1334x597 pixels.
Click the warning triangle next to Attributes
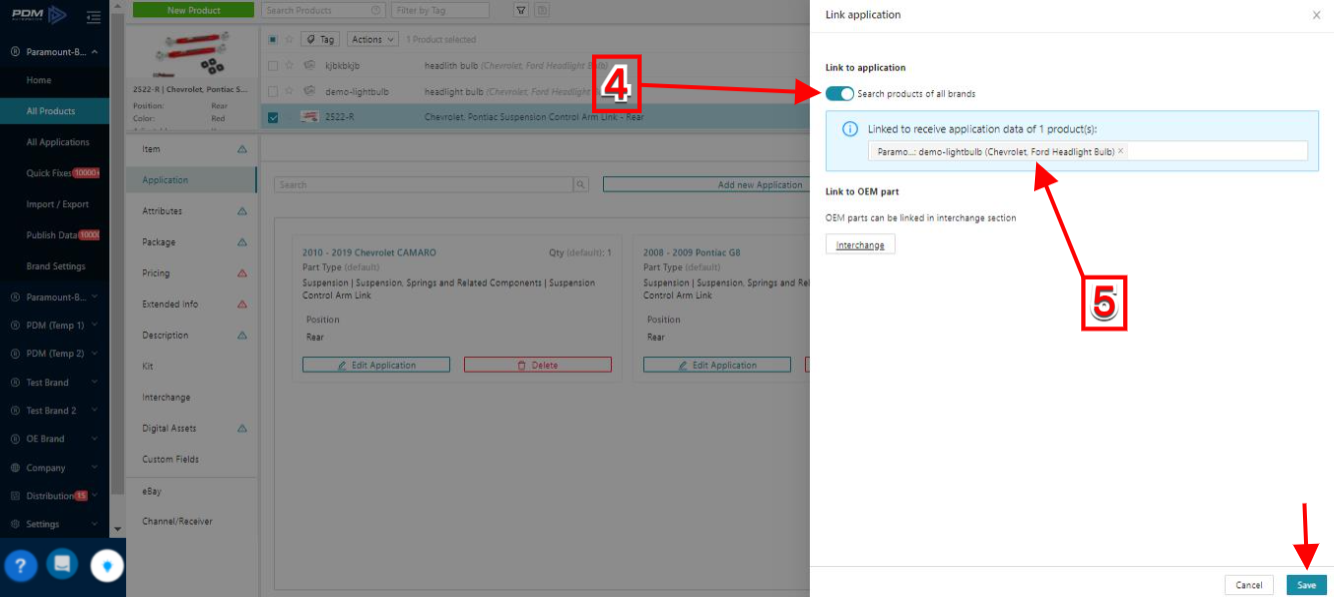pyautogui.click(x=242, y=211)
